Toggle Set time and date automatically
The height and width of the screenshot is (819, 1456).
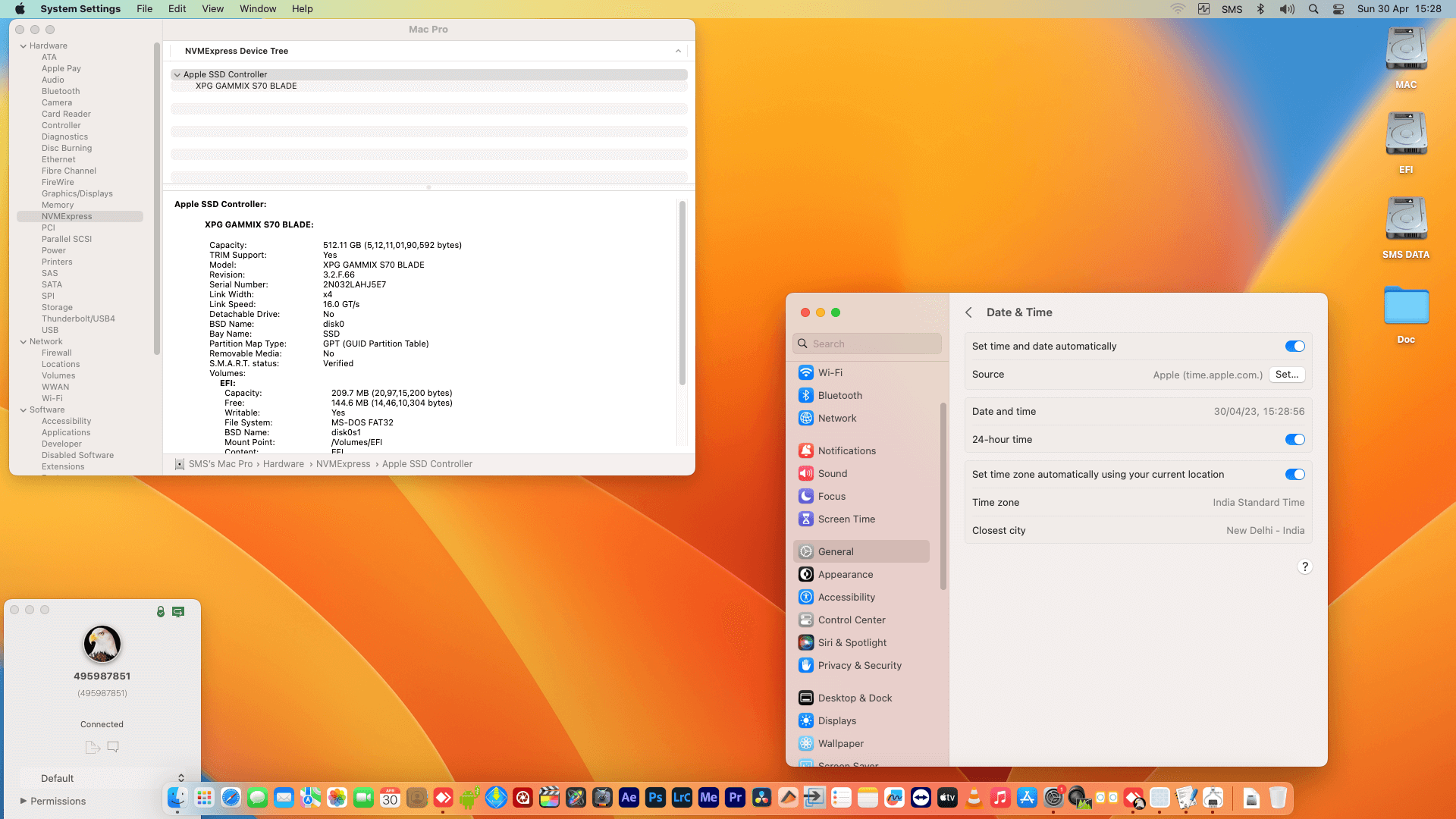click(x=1294, y=347)
